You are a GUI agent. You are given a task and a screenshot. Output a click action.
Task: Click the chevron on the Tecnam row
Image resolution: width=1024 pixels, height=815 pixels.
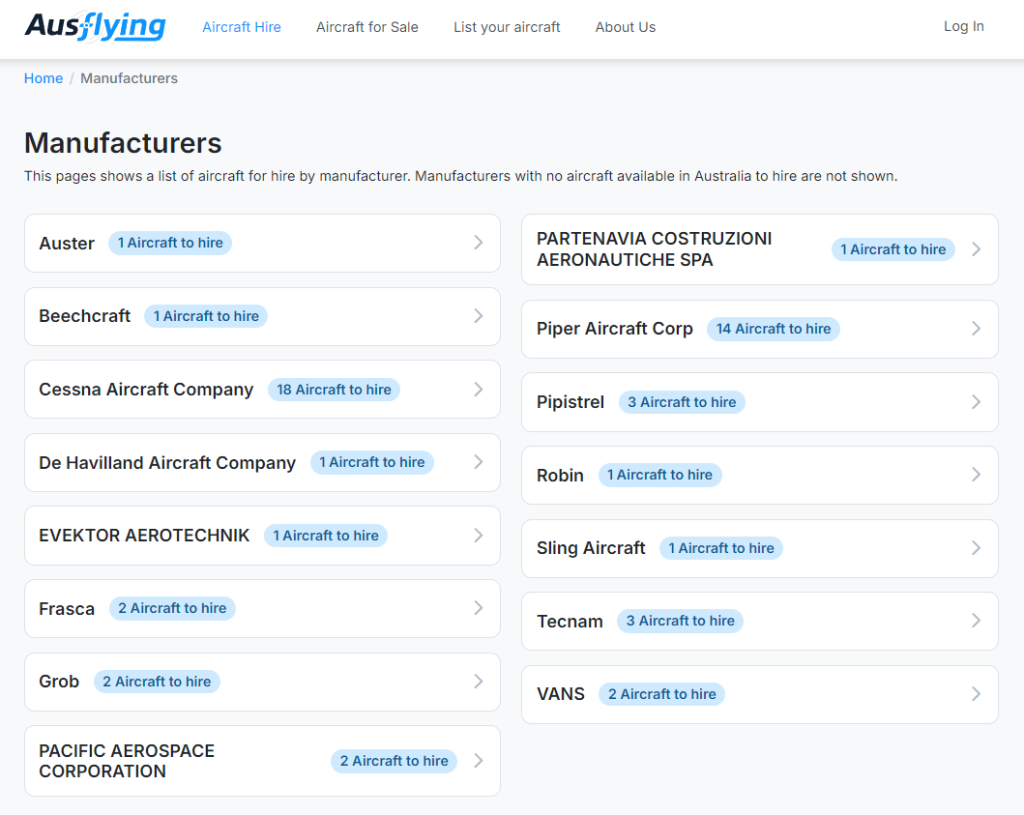pos(976,620)
